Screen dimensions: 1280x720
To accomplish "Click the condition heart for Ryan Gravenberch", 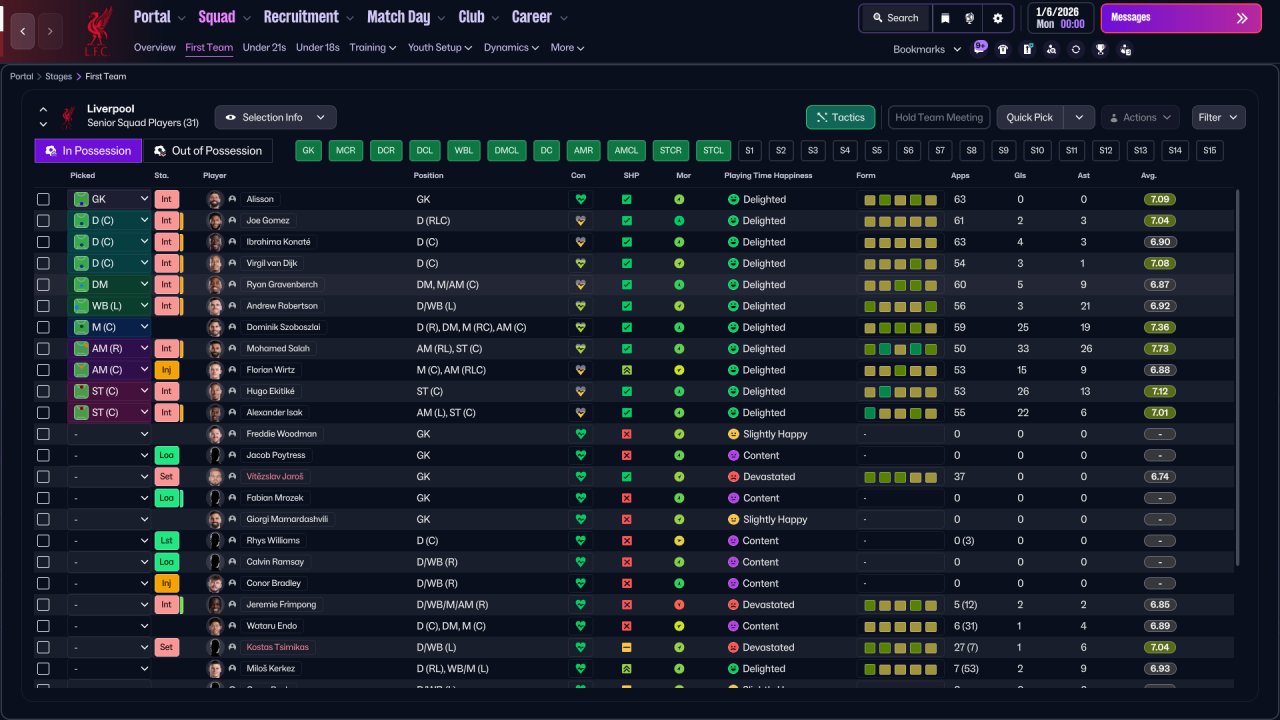I will tap(580, 285).
